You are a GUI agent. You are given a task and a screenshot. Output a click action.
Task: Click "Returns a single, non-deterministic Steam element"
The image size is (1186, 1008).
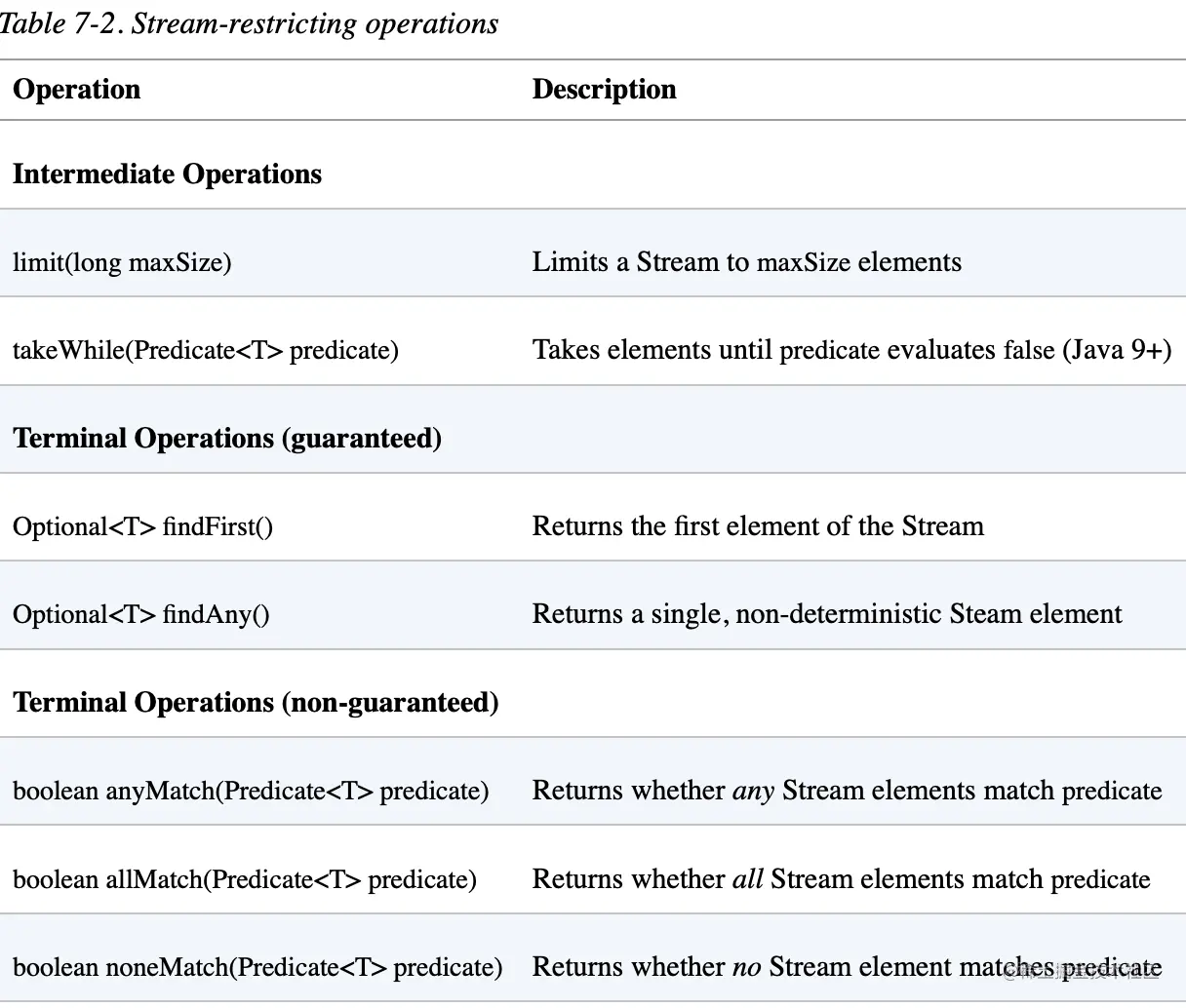pyautogui.click(x=826, y=614)
